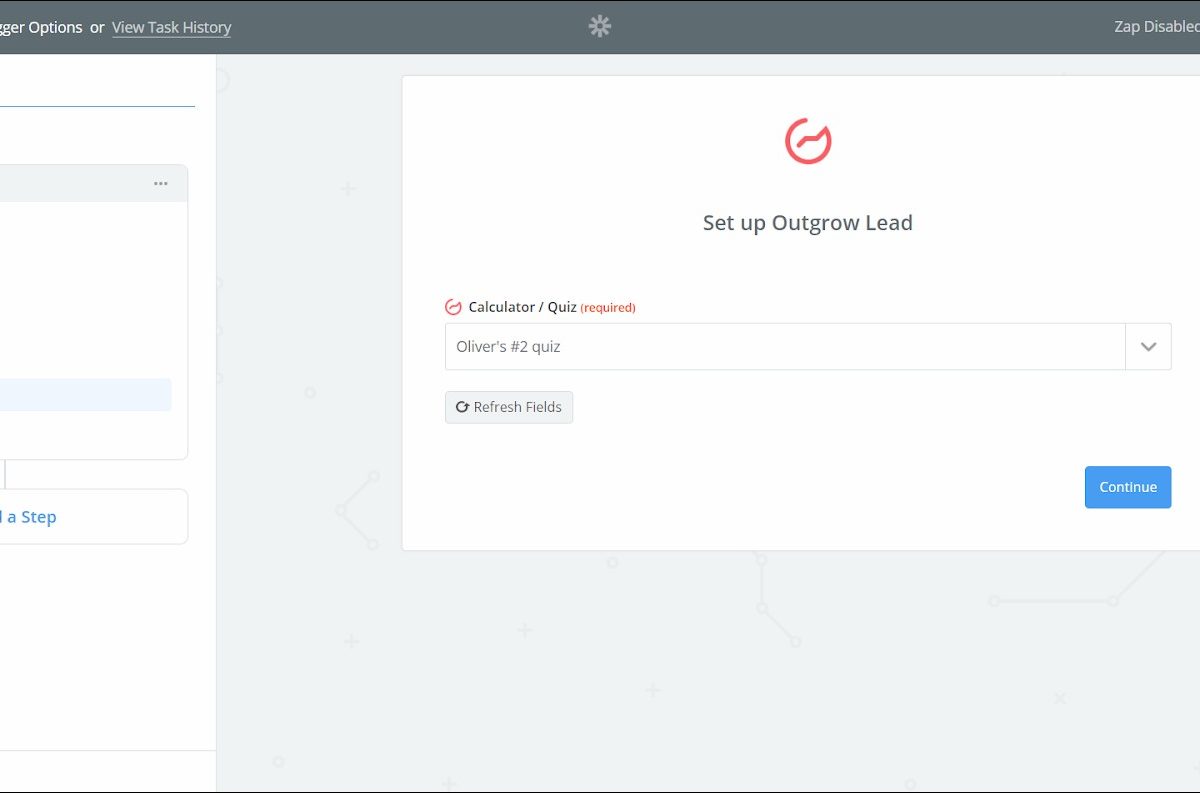The width and height of the screenshot is (1200, 793).
Task: Select the highlighted step row in sidebar
Action: (85, 395)
